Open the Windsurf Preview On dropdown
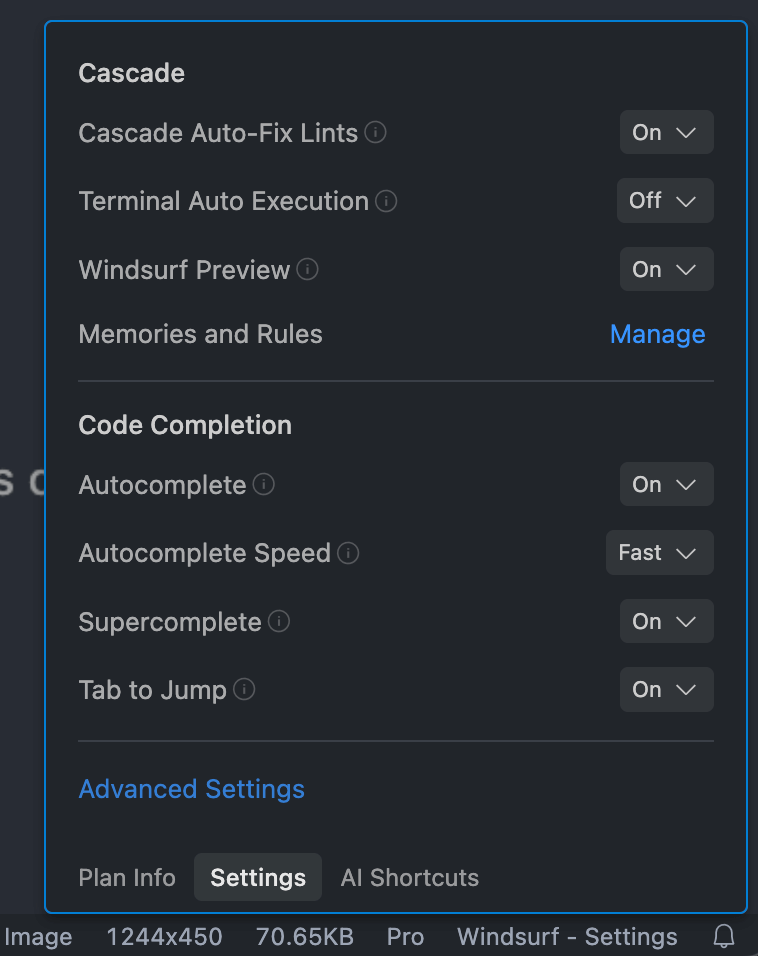This screenshot has height=956, width=758. [666, 269]
